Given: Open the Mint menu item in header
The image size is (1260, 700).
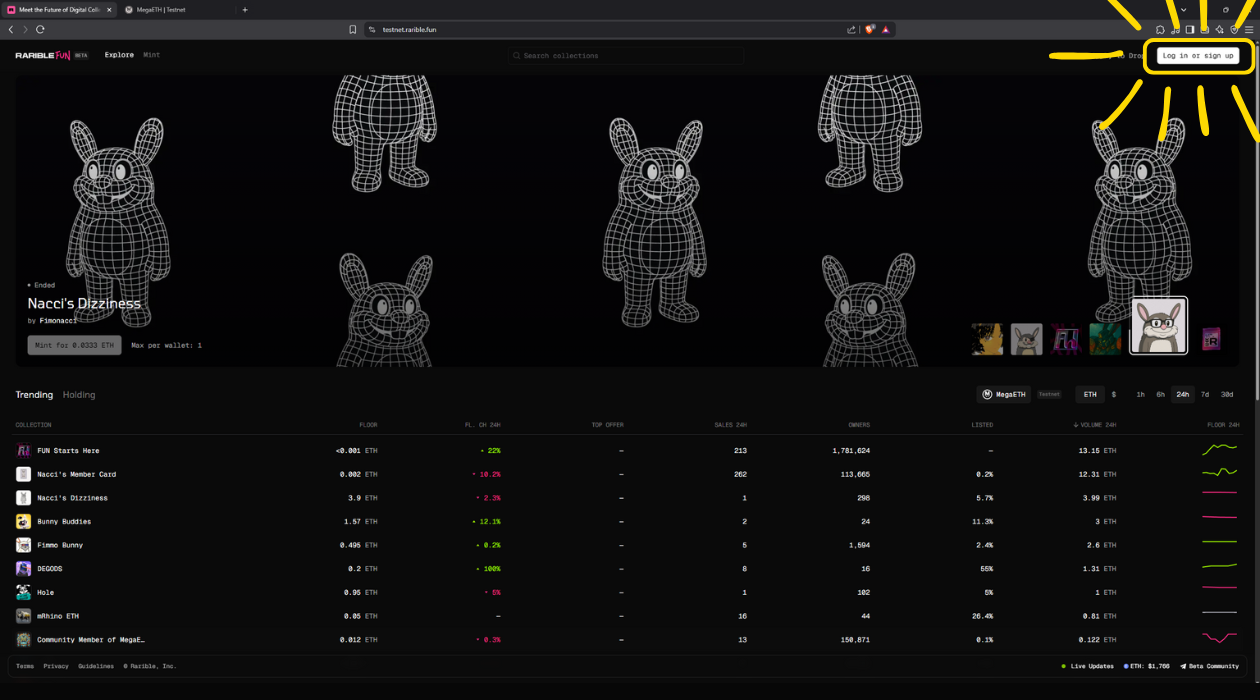Looking at the screenshot, I should click(152, 55).
